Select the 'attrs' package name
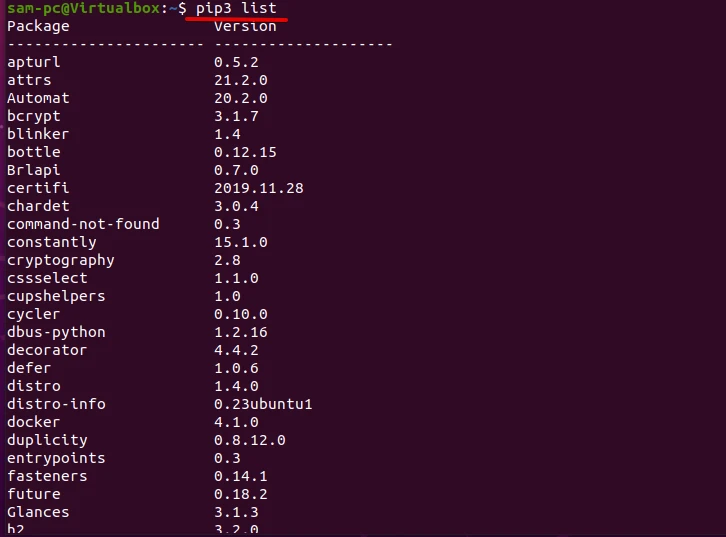The width and height of the screenshot is (726, 537). (29, 80)
